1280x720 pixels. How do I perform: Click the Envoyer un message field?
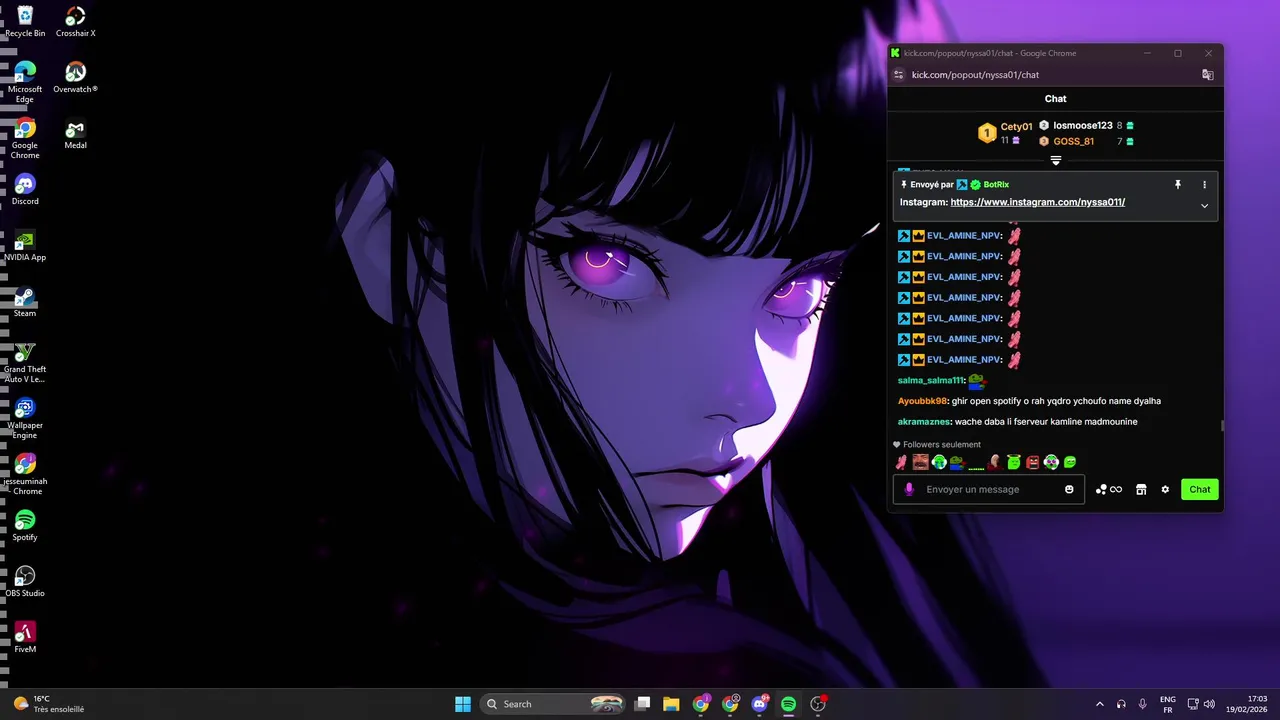[988, 489]
